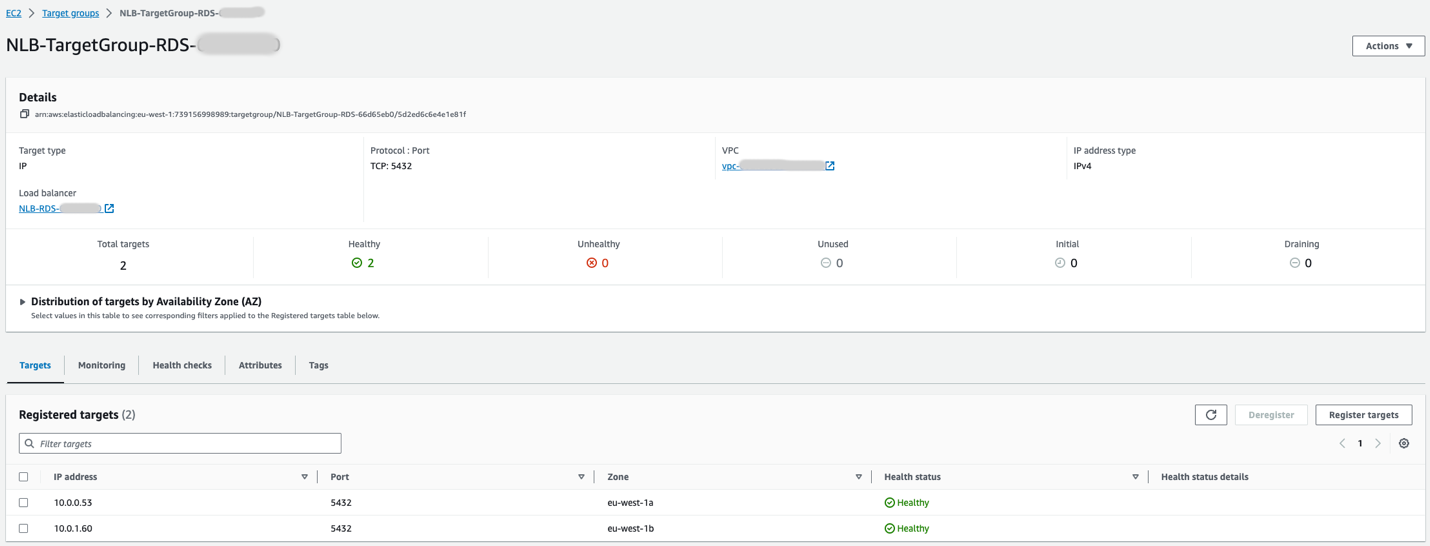The width and height of the screenshot is (1430, 546).
Task: Click the Healthy count 2
Action: 371,263
